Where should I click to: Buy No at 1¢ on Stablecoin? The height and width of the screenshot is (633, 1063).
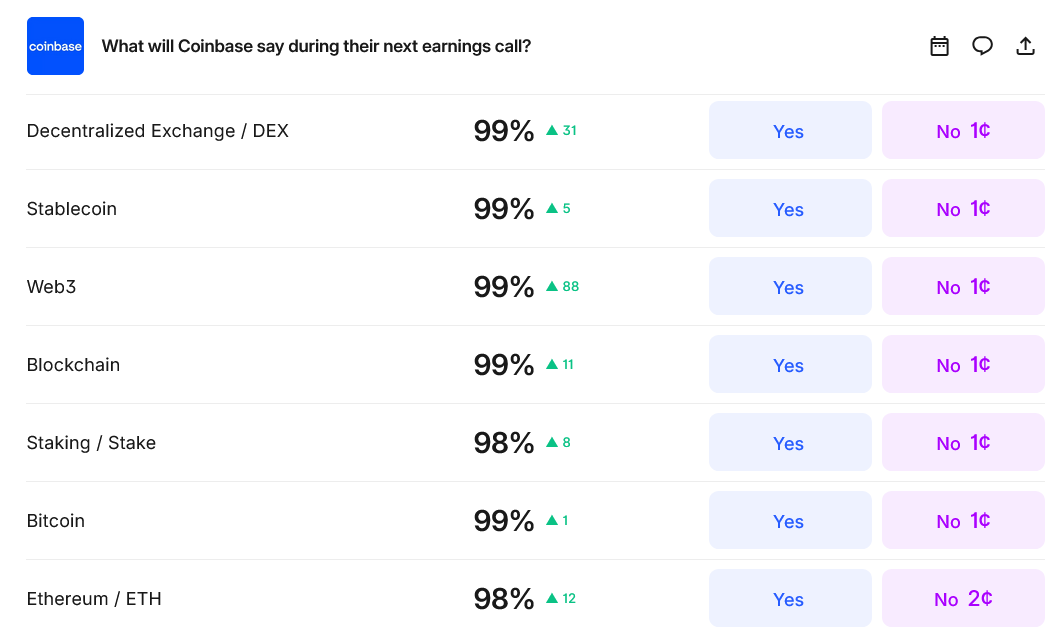click(962, 208)
